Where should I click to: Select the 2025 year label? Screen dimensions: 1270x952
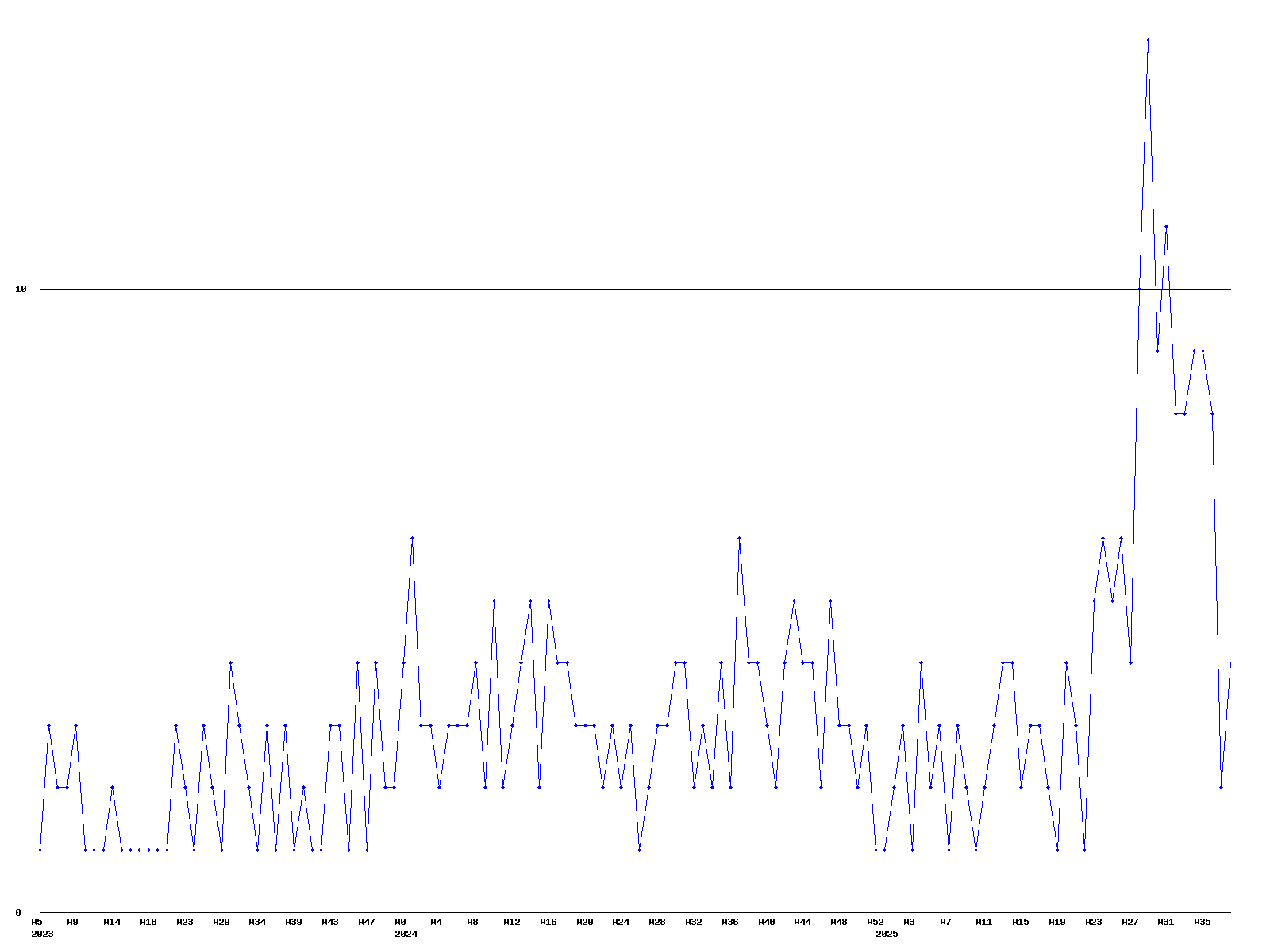(x=887, y=934)
